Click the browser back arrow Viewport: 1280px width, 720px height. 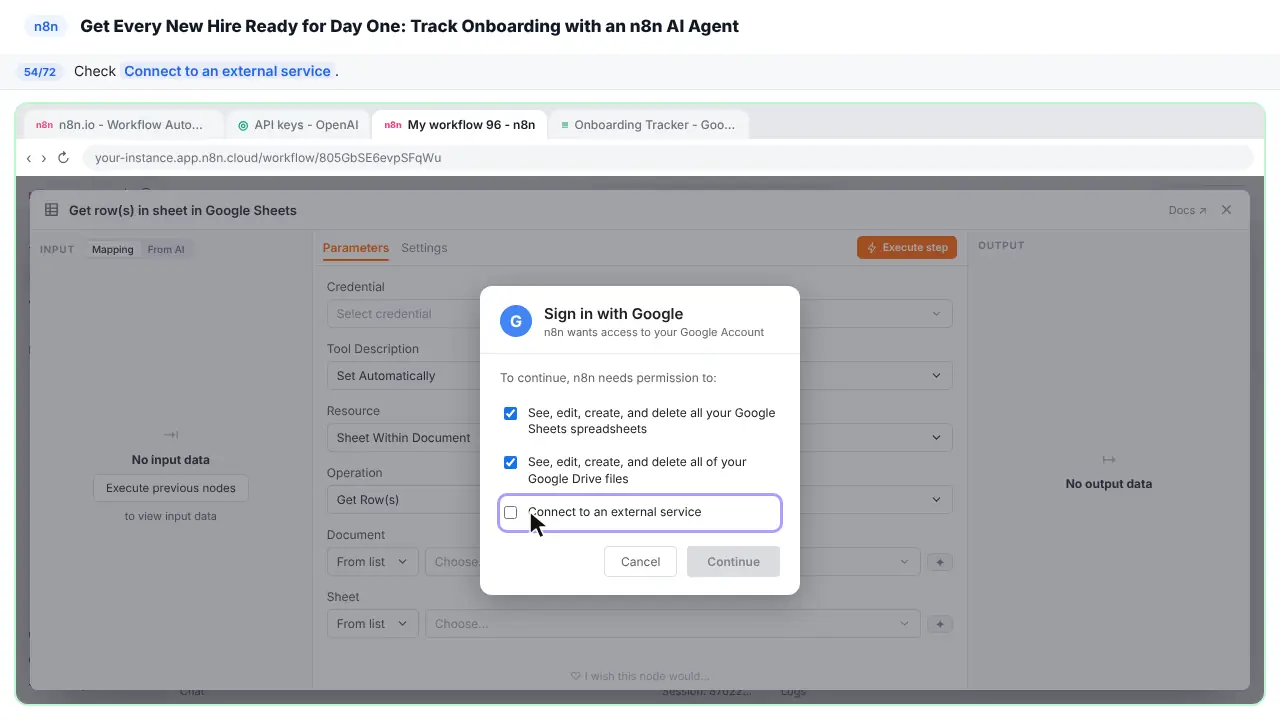(29, 158)
